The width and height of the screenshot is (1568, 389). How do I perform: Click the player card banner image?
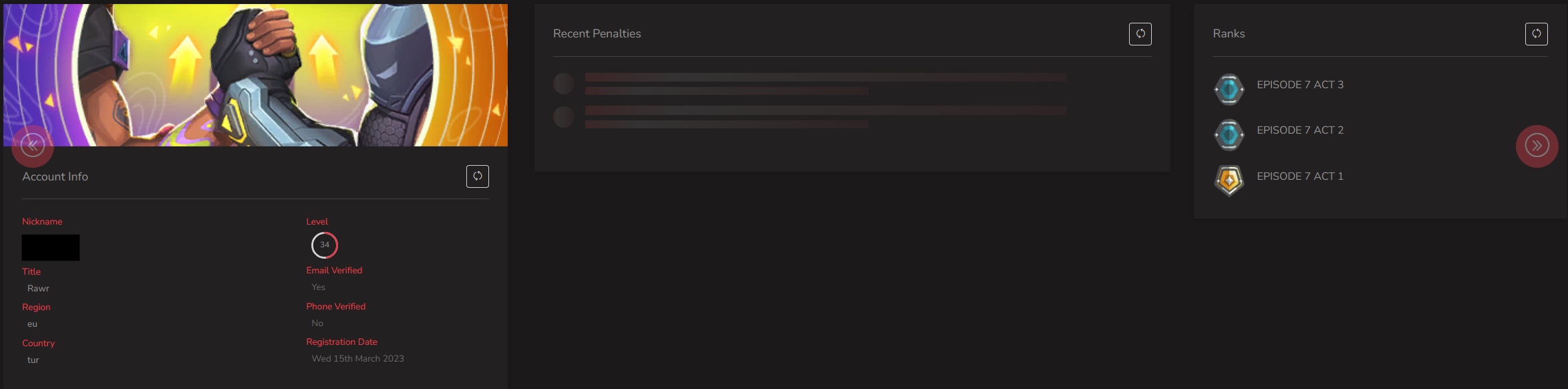pos(255,75)
